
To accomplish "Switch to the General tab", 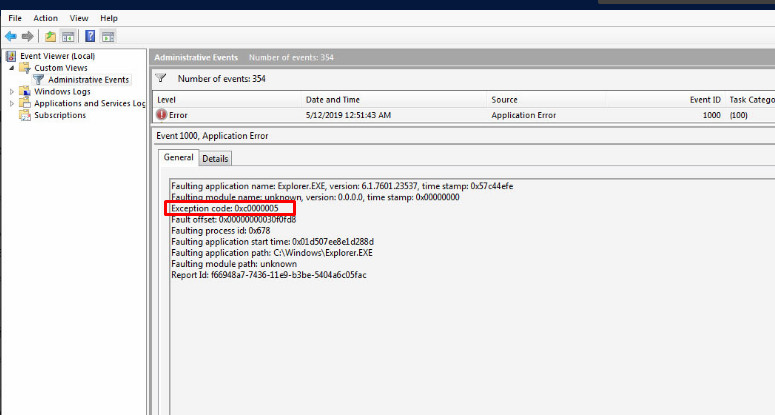I will click(178, 158).
